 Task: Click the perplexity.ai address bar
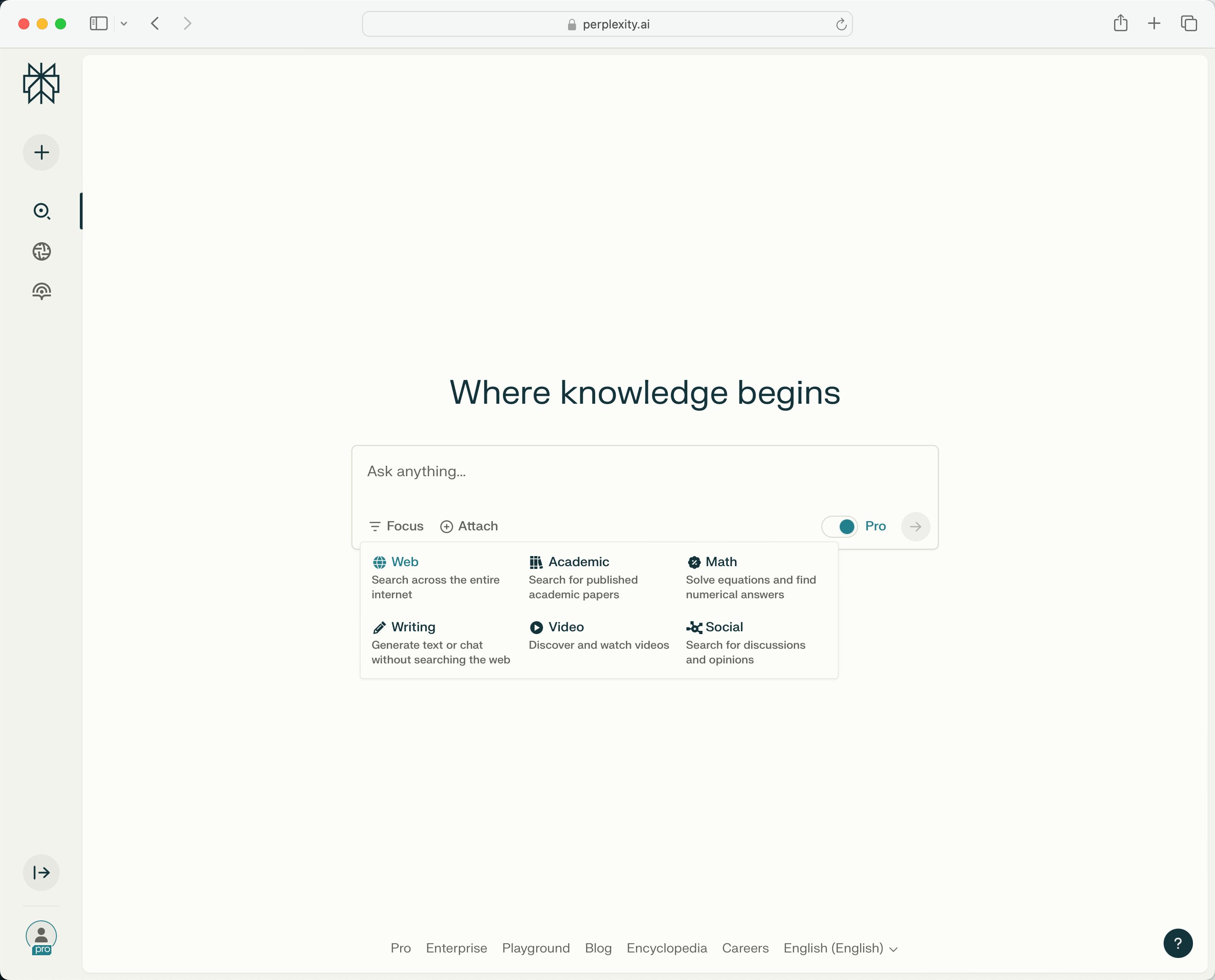click(x=607, y=24)
